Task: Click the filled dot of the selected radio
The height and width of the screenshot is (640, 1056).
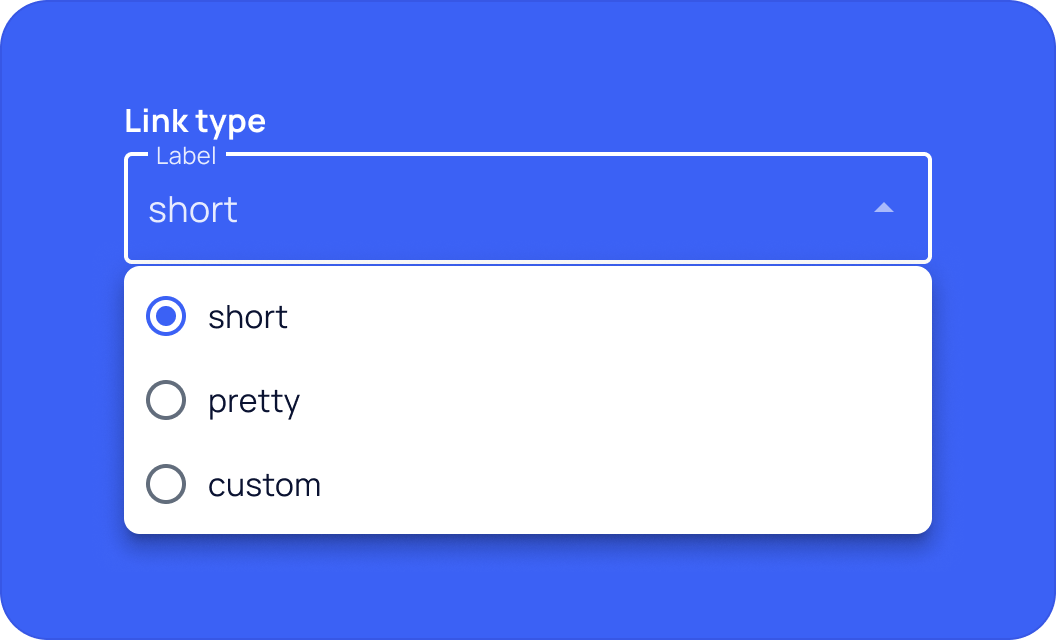Action: [166, 317]
